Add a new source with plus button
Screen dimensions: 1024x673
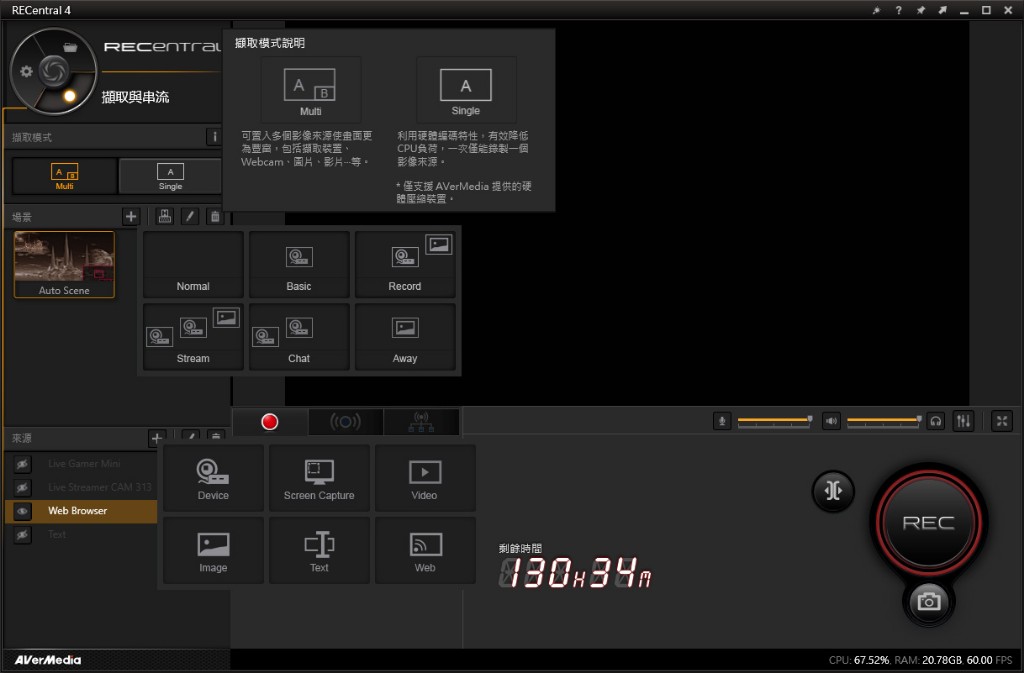(x=157, y=438)
